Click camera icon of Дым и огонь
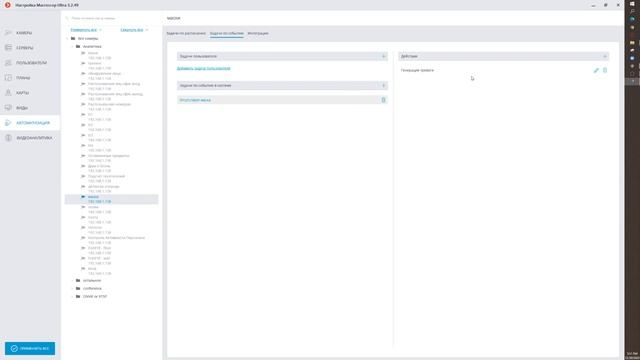The height and width of the screenshot is (360, 640). (x=83, y=166)
